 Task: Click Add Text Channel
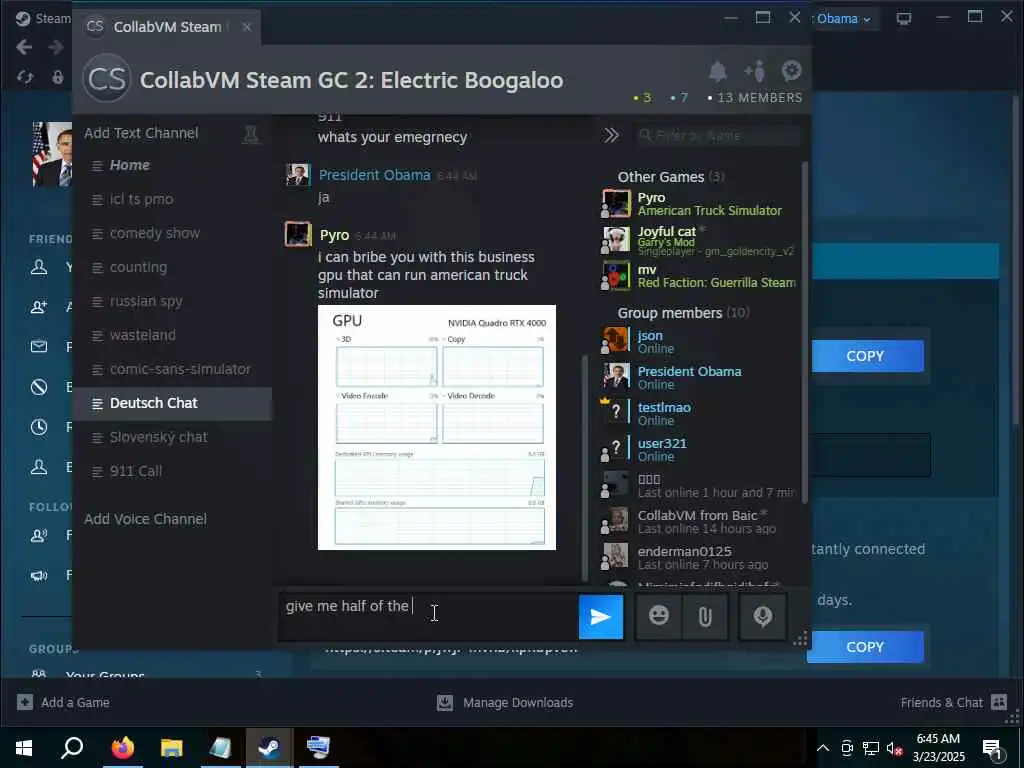pos(141,133)
